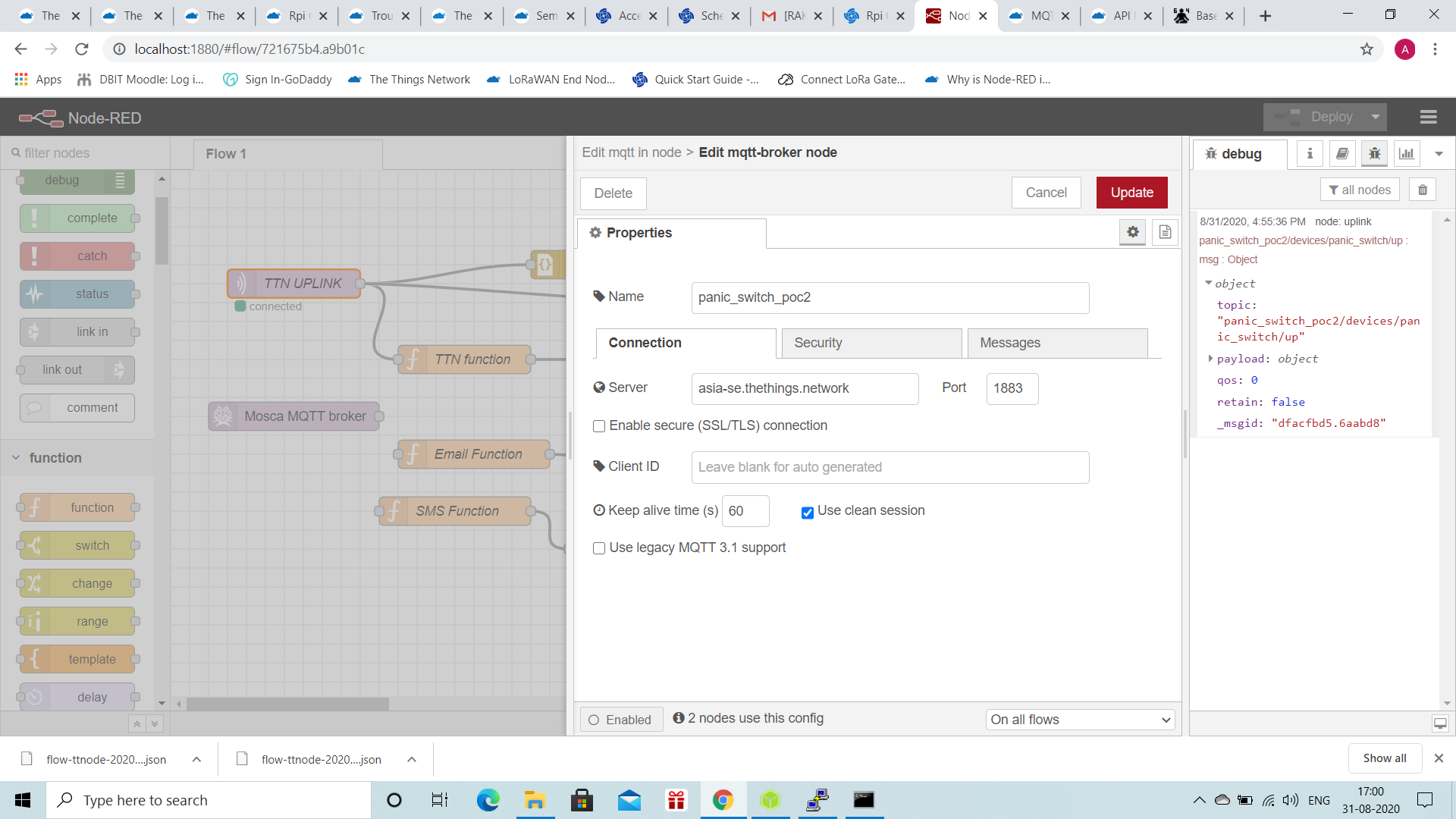
Task: Open Apps grid in bookmarks bar
Action: 38,79
